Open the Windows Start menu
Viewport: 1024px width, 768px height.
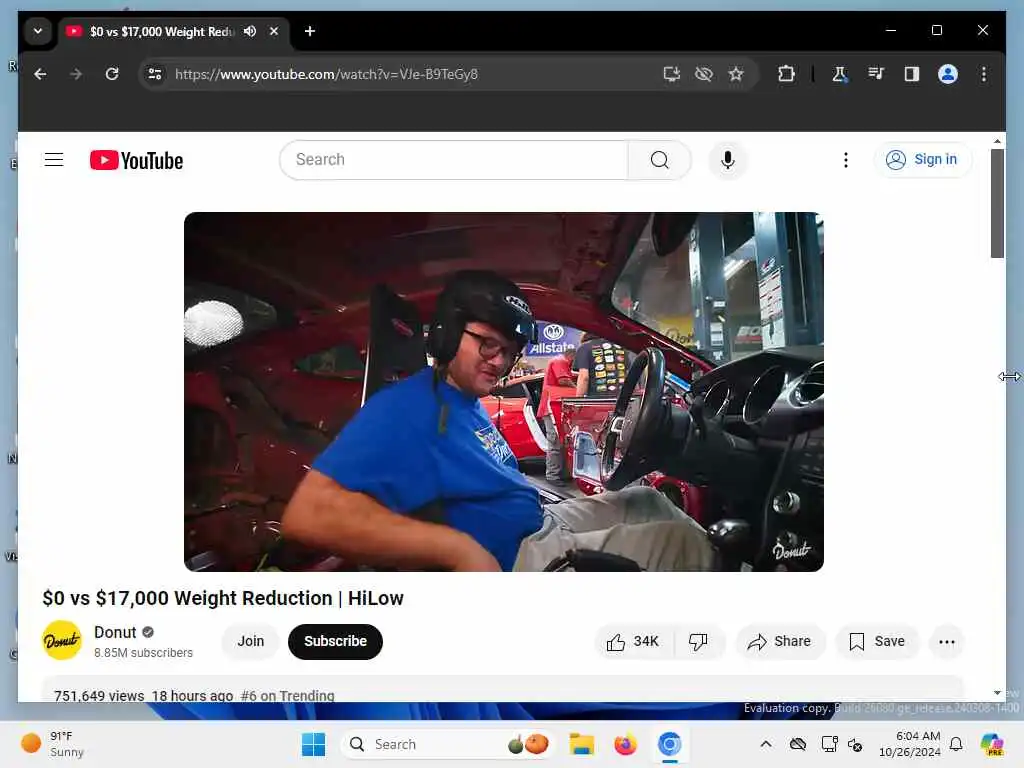point(313,744)
